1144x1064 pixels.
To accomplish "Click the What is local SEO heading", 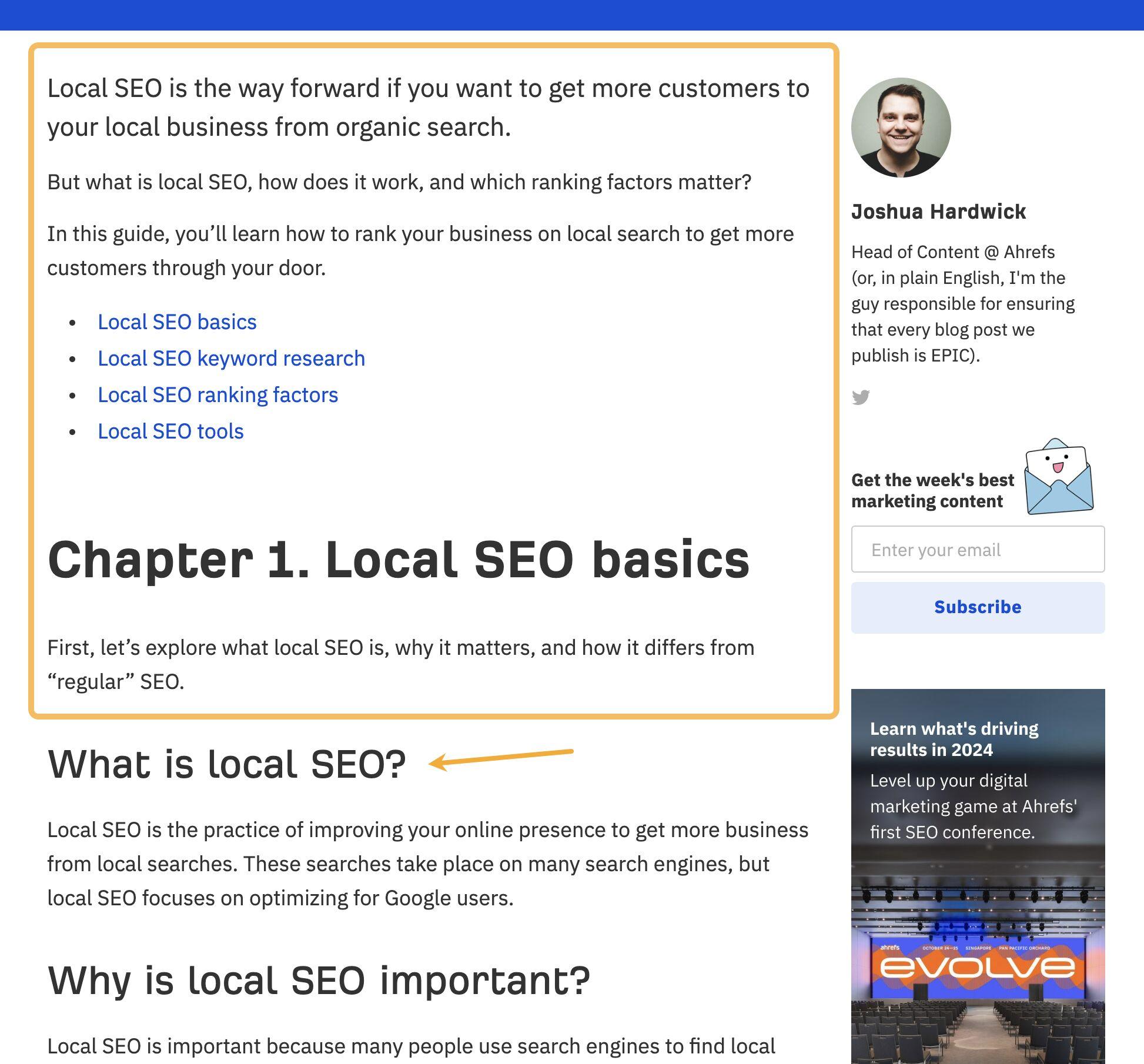I will click(x=225, y=762).
